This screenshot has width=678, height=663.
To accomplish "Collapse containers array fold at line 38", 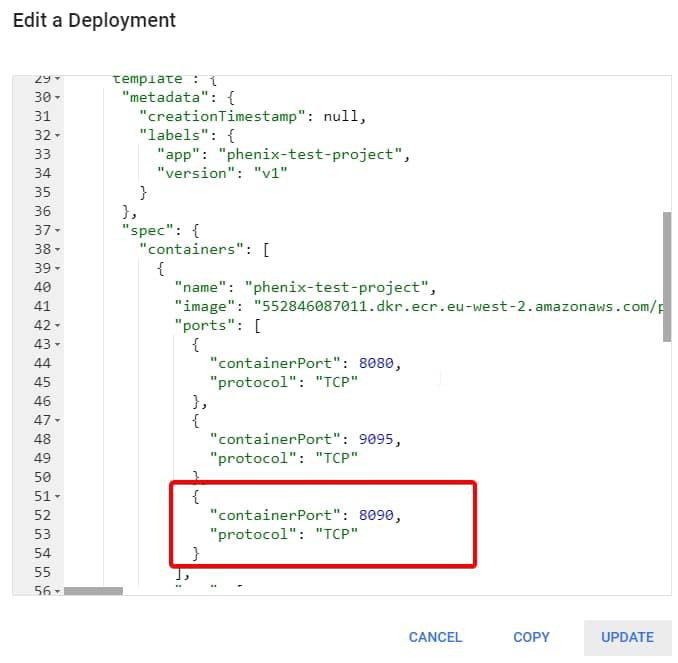I will (x=58, y=250).
